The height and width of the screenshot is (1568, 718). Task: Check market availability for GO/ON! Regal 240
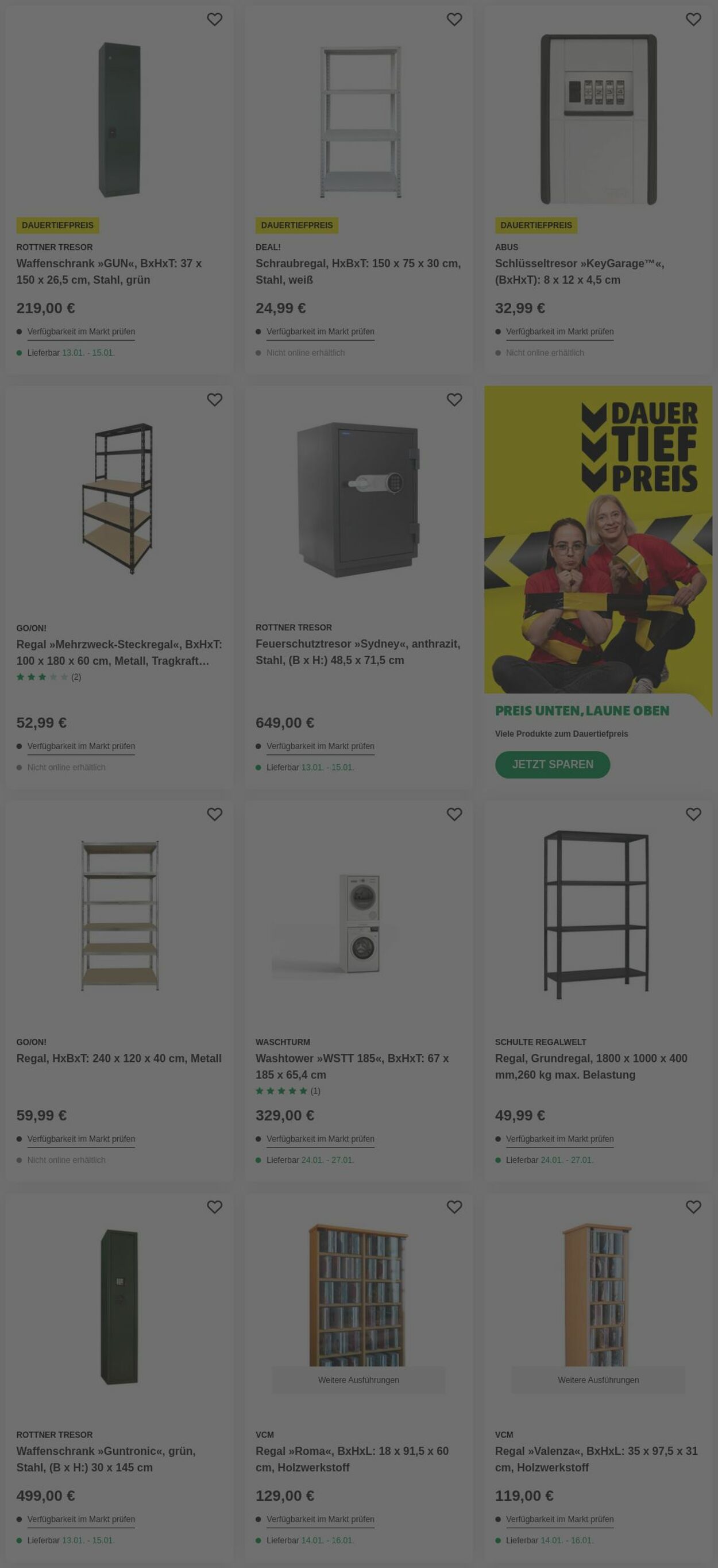[81, 1139]
